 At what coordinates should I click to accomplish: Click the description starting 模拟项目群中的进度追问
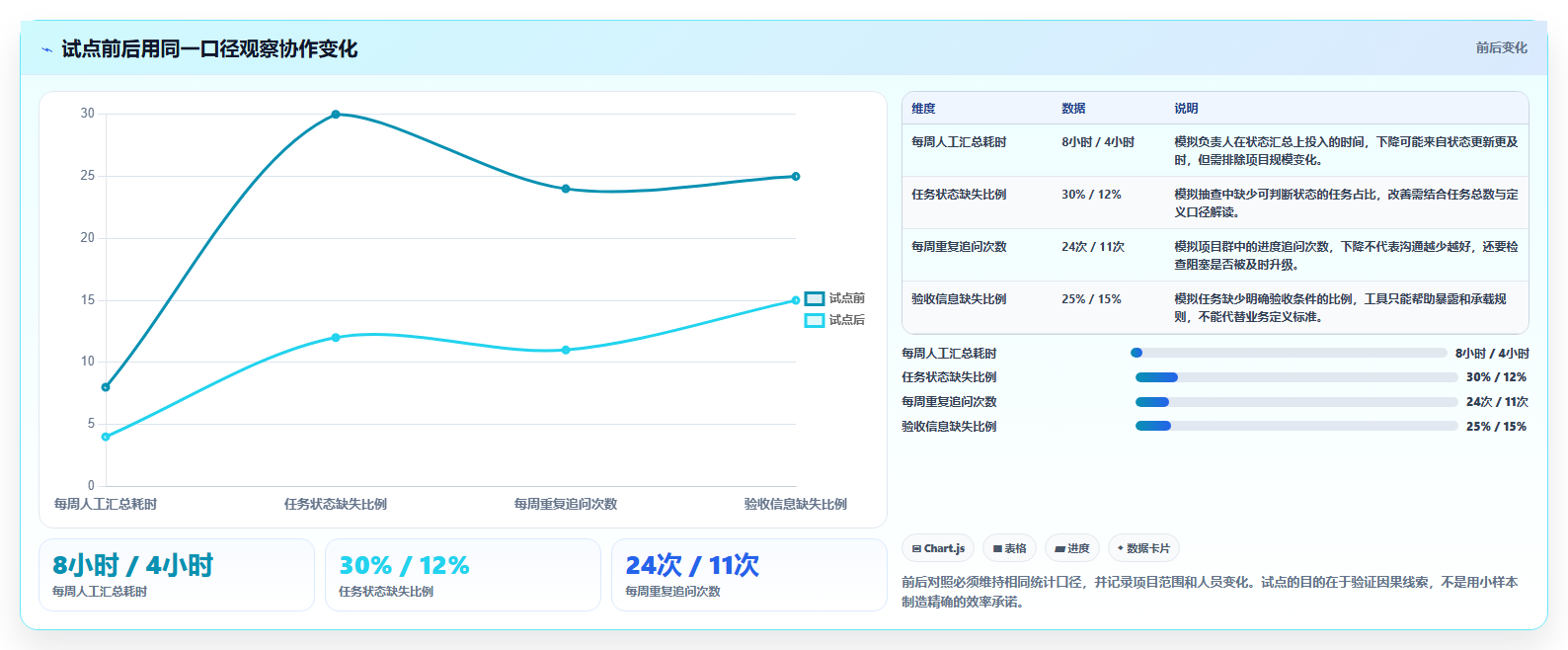point(1346,256)
